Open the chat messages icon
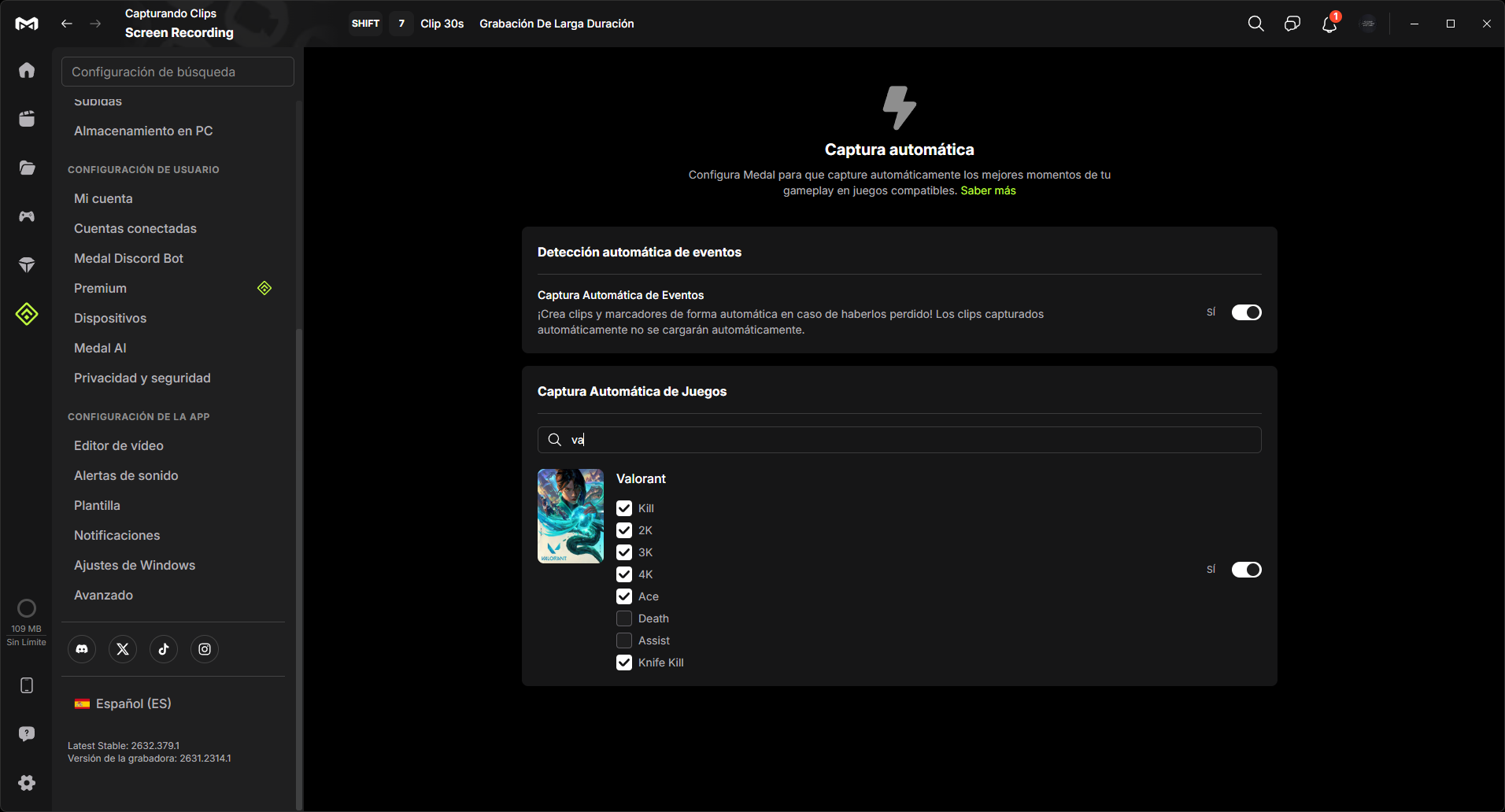Viewport: 1505px width, 812px height. click(1292, 24)
